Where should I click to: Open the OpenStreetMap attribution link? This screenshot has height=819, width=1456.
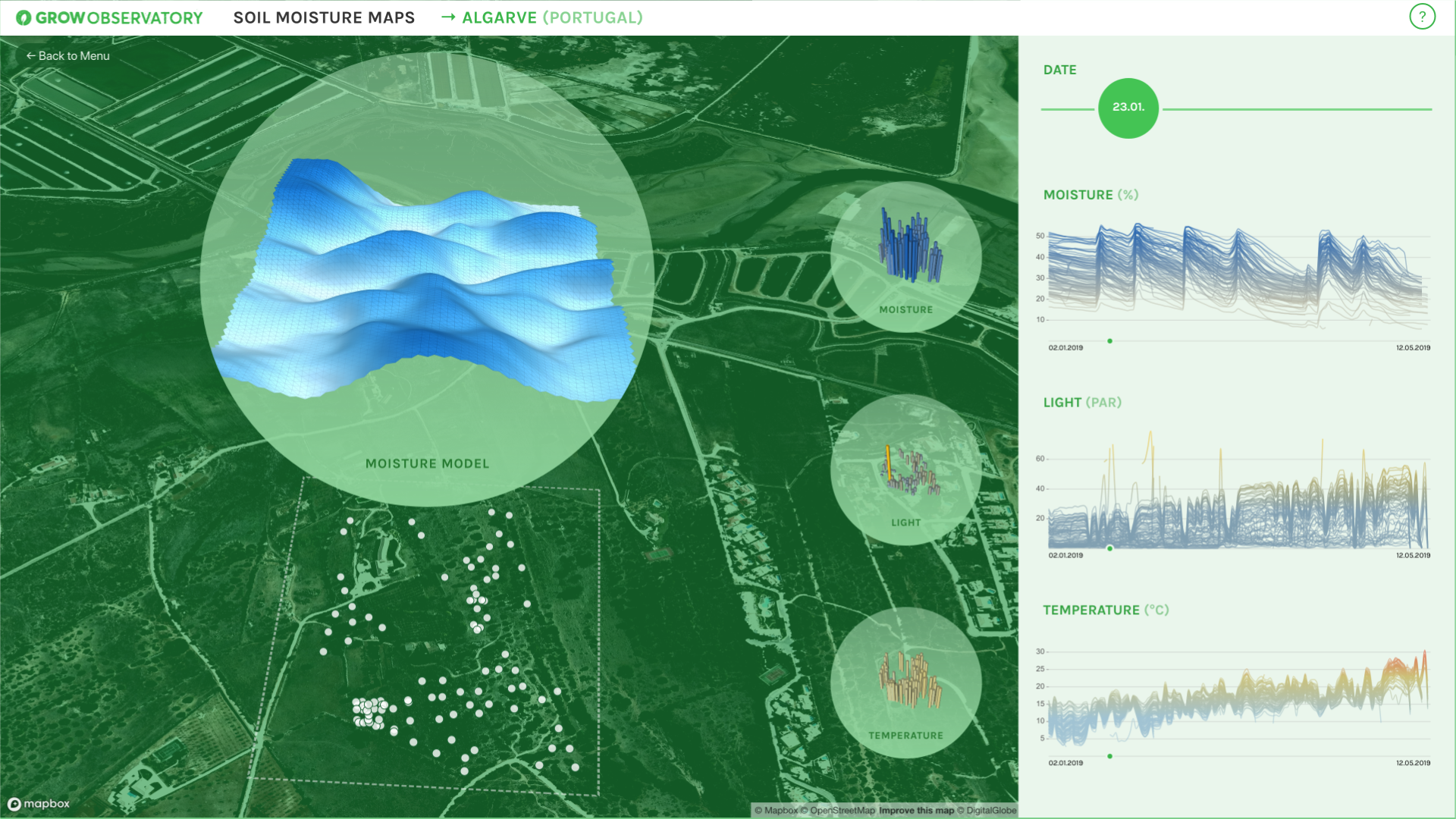842,811
